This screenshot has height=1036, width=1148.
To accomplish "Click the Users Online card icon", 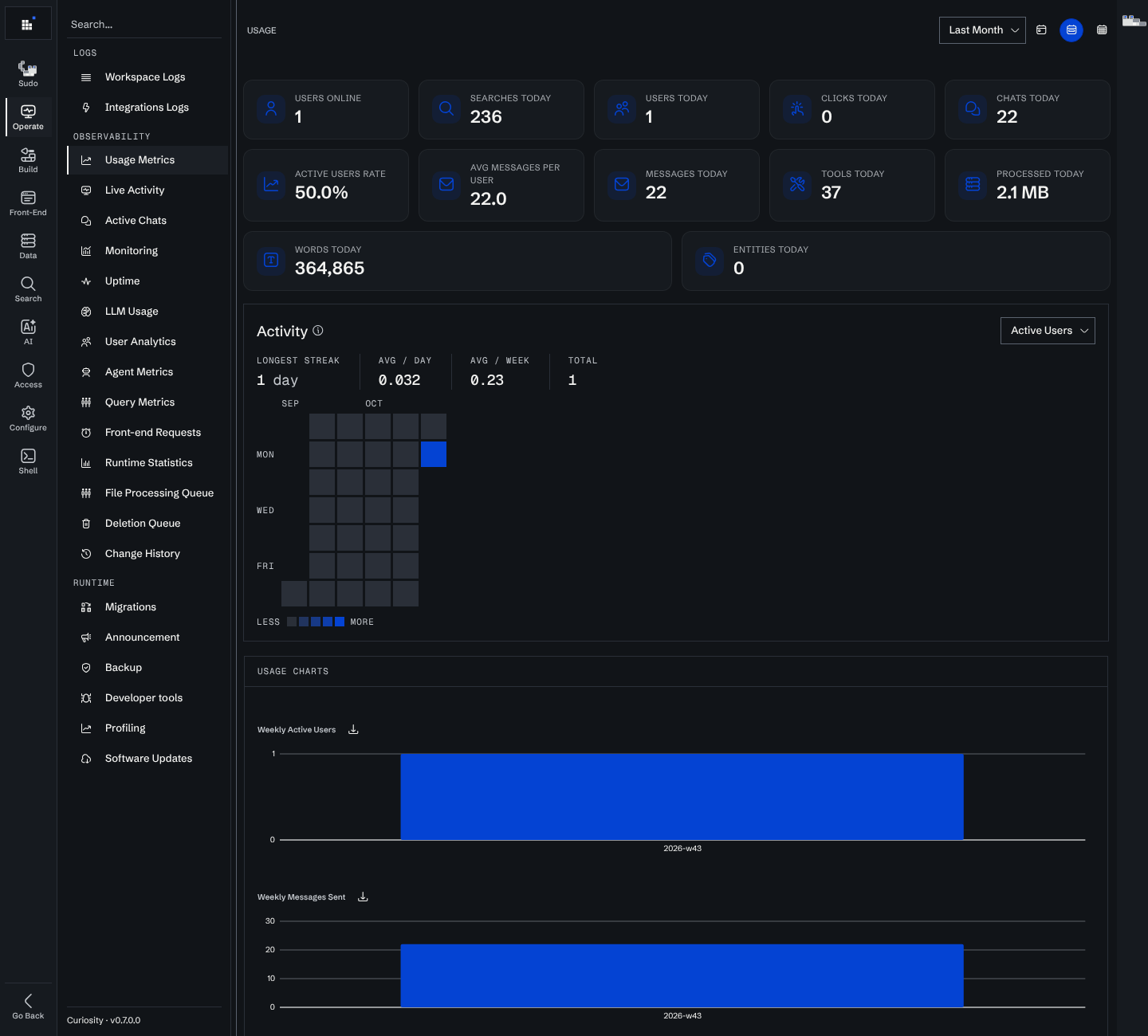I will point(271,108).
